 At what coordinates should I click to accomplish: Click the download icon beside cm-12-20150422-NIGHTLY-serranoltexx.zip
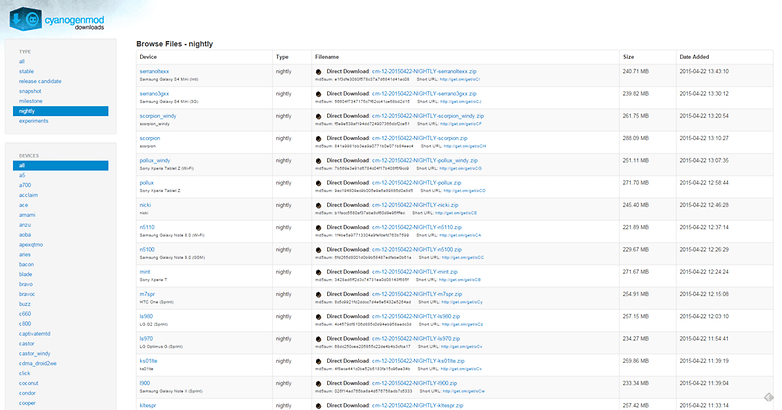(319, 72)
